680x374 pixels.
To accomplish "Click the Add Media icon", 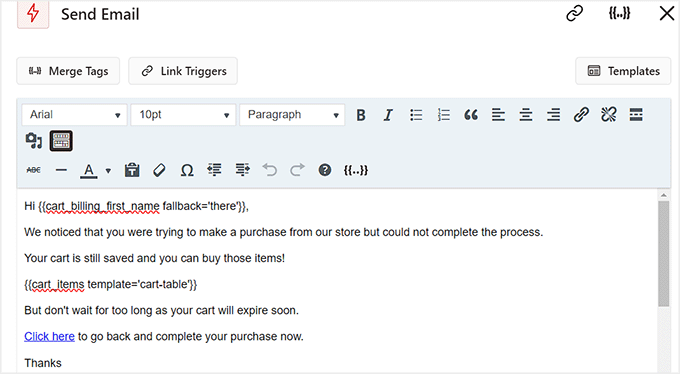I will pos(34,141).
